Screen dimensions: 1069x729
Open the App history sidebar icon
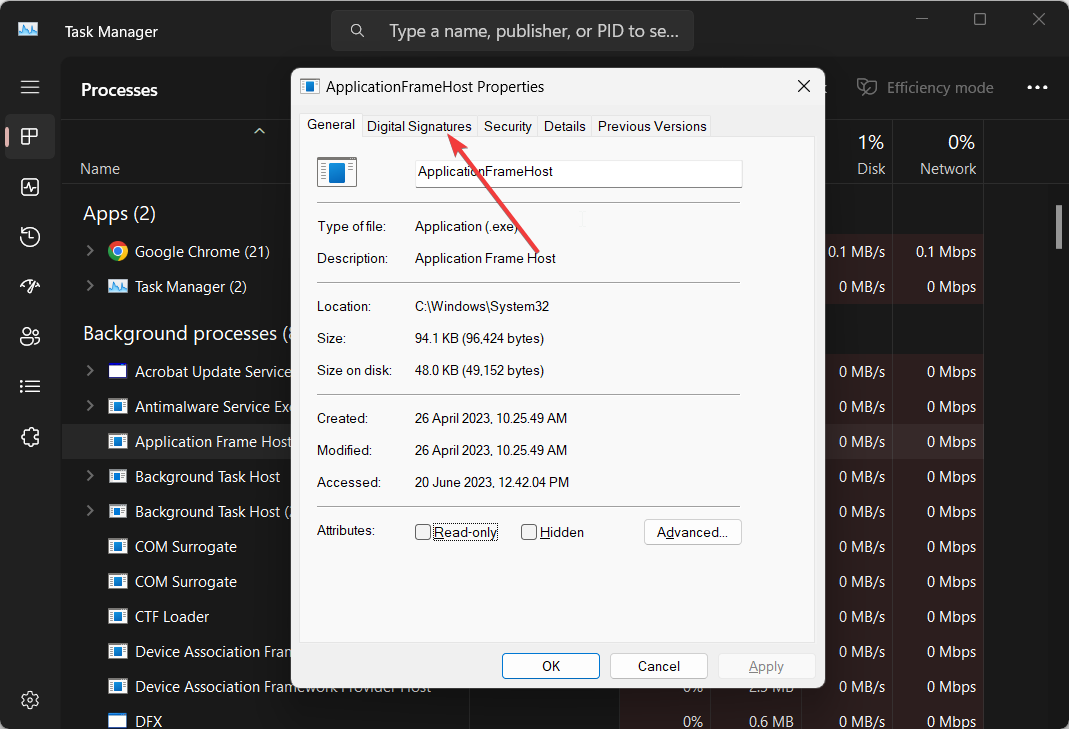click(x=30, y=237)
